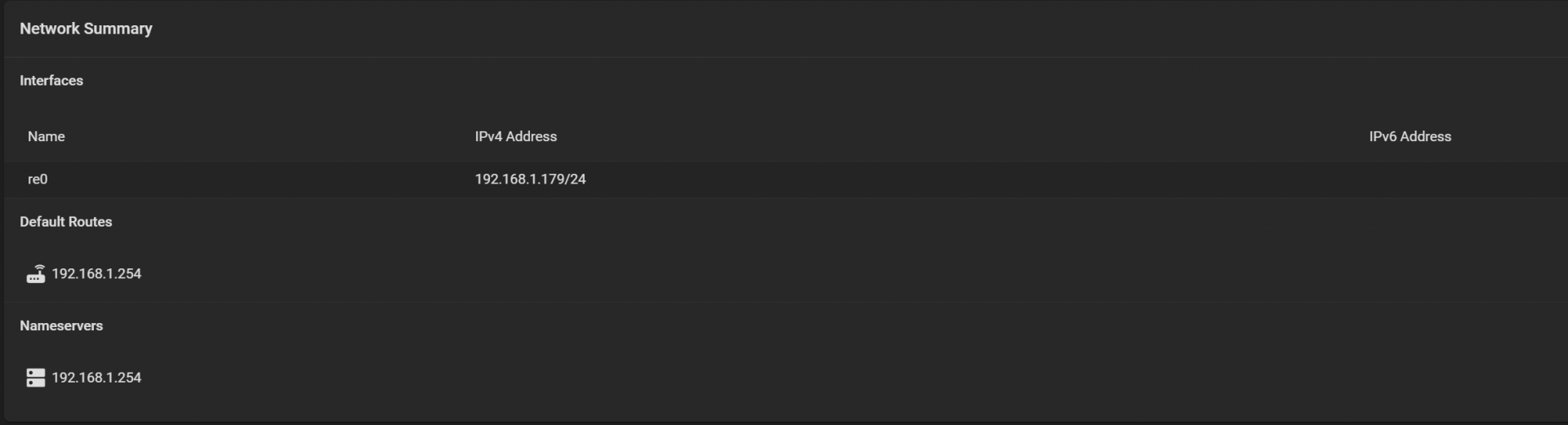The height and width of the screenshot is (425, 1568).
Task: Click the word Routes in the section heading
Action: pyautogui.click(x=91, y=222)
